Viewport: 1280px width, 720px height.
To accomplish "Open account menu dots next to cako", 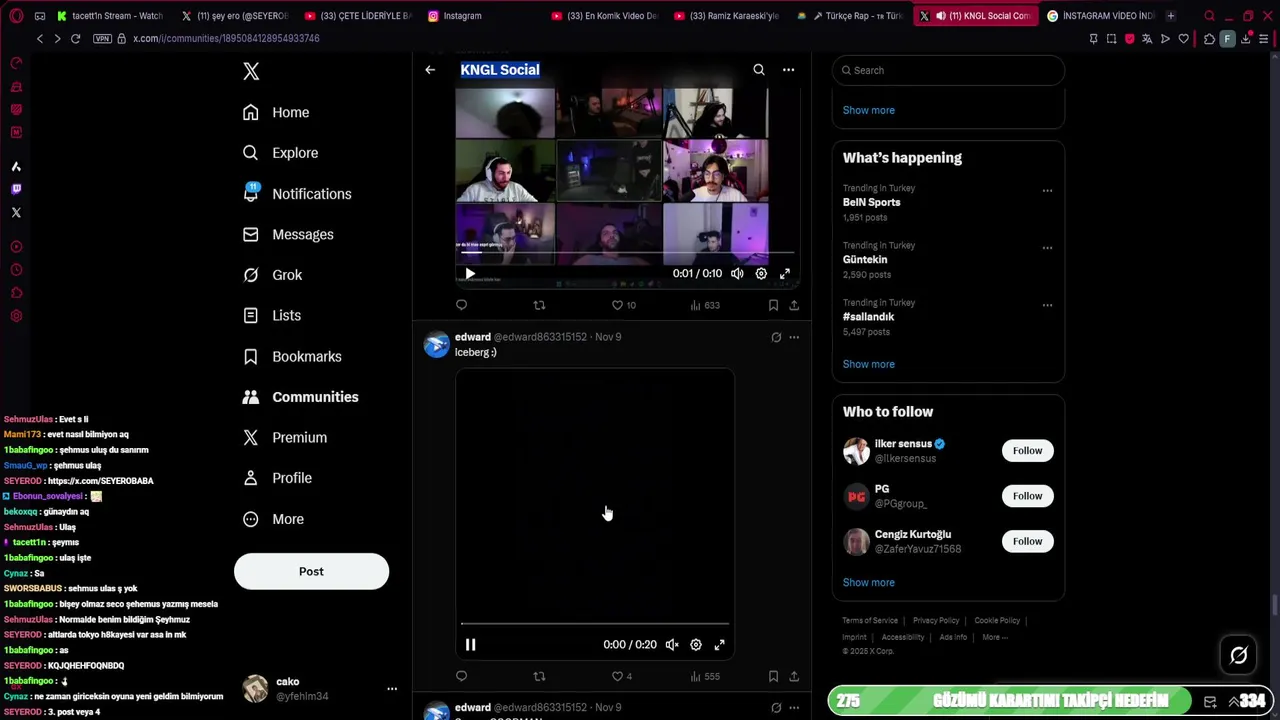I will pyautogui.click(x=392, y=689).
